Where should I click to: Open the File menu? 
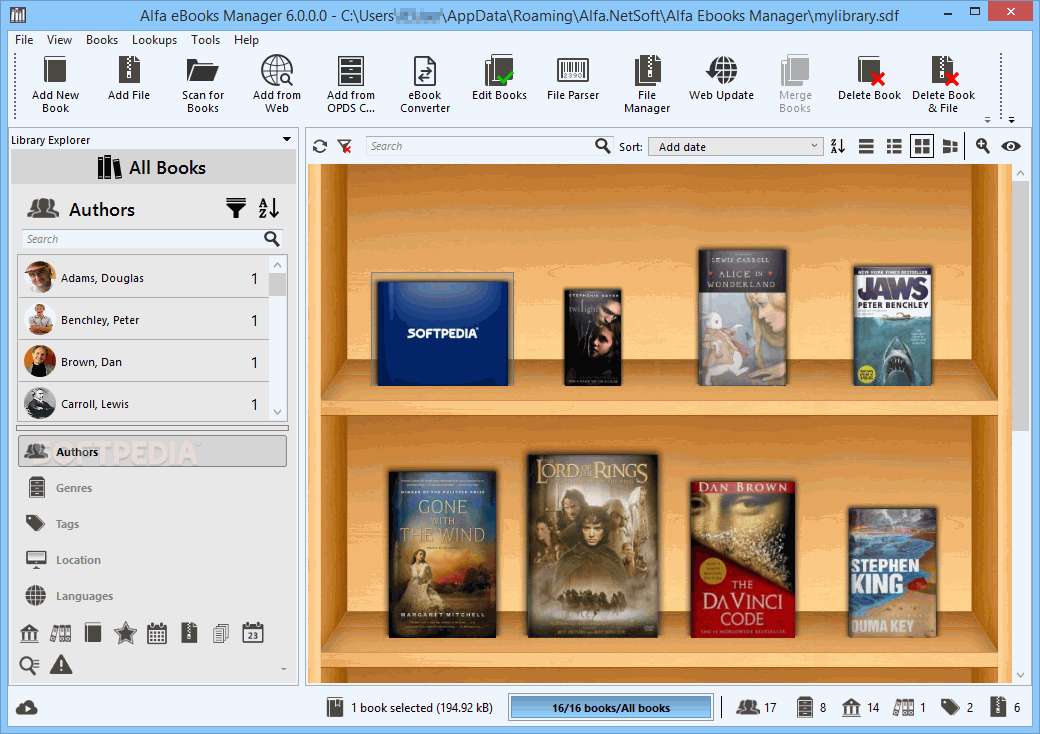[24, 40]
